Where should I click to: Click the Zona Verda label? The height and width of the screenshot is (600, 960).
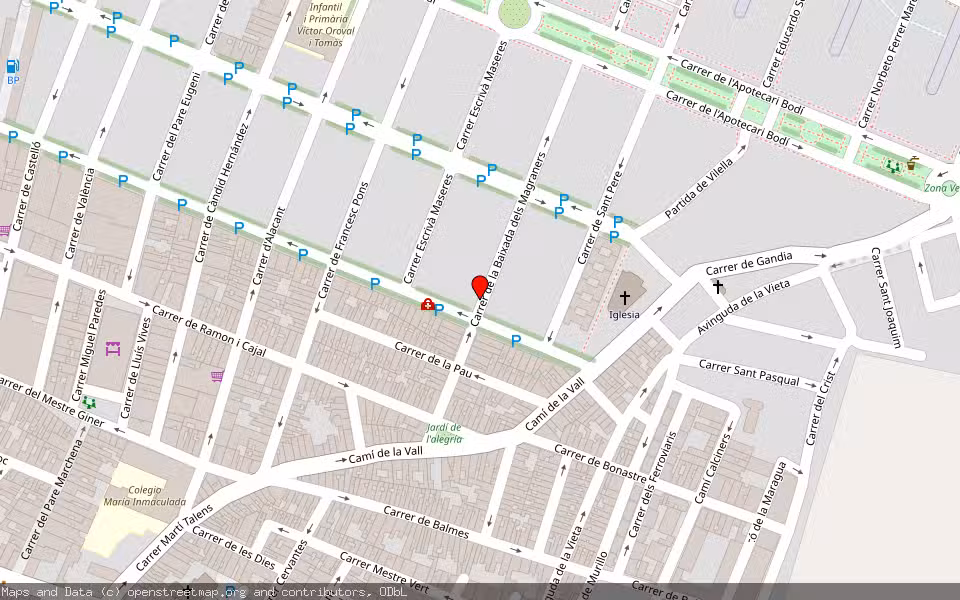click(940, 186)
